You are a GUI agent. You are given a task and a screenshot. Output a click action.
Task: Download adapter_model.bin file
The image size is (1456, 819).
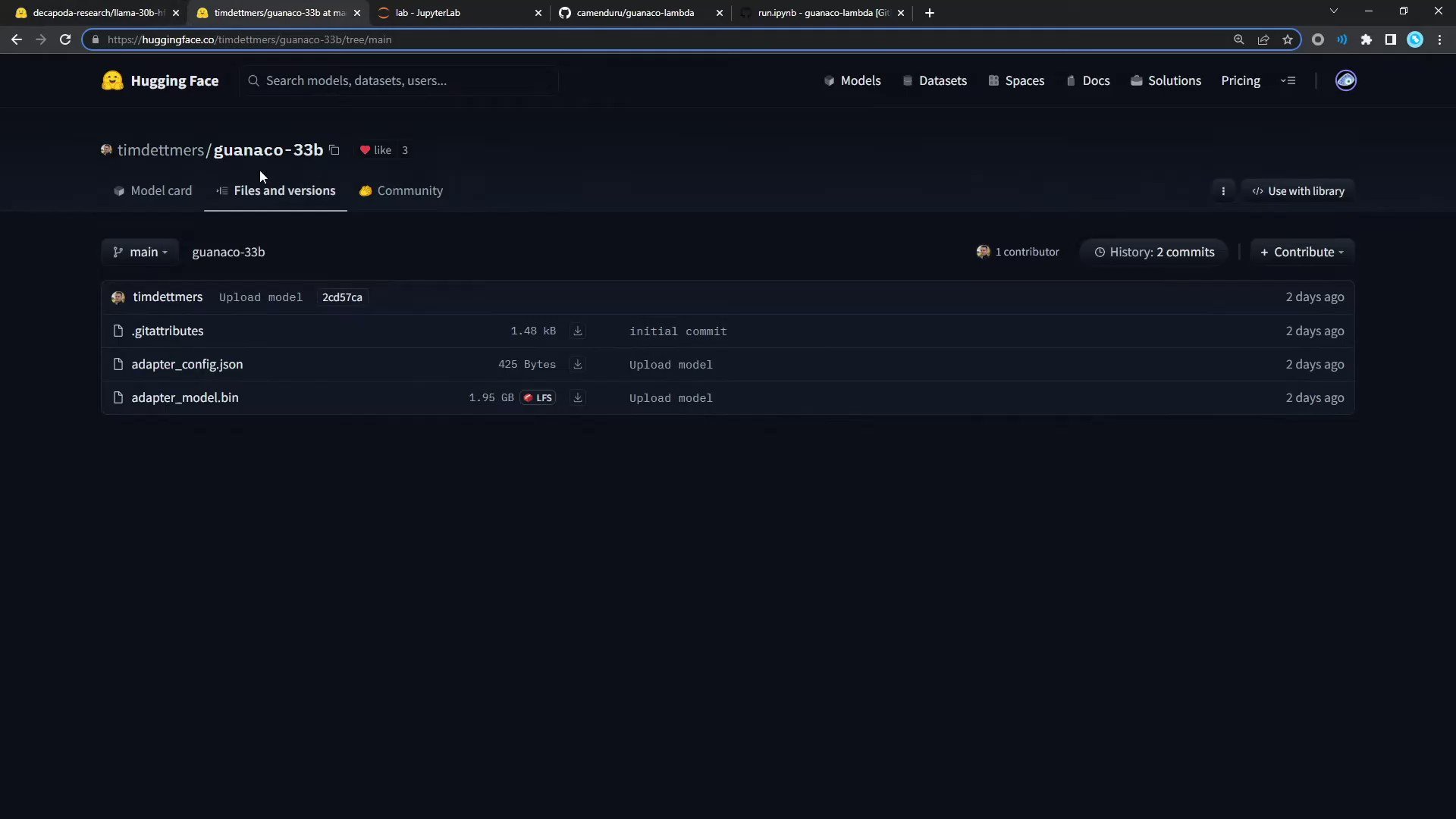pyautogui.click(x=578, y=397)
